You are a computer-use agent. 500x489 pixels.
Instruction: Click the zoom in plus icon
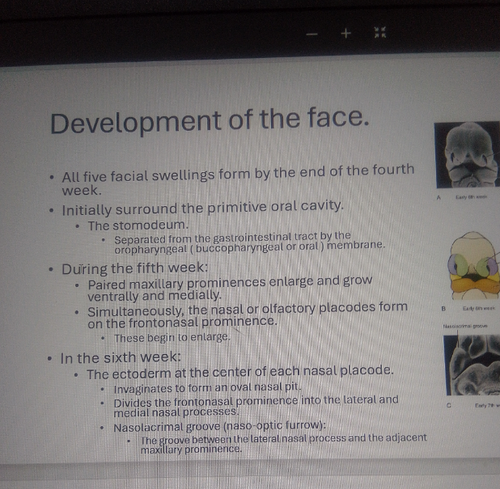point(346,33)
